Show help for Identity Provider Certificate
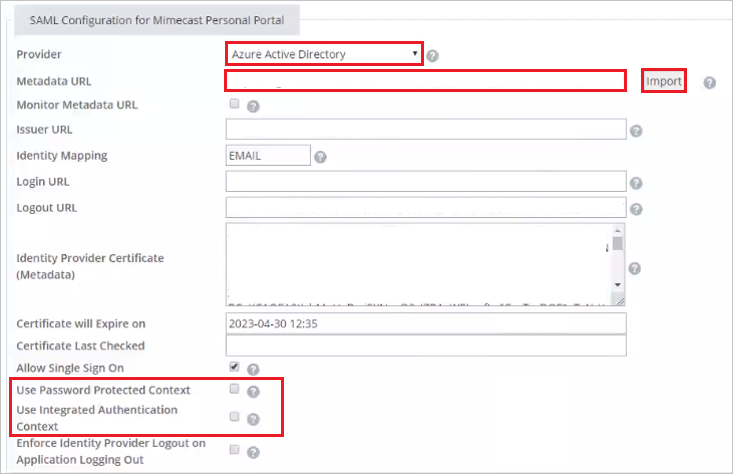Image resolution: width=733 pixels, height=474 pixels. [x=634, y=268]
